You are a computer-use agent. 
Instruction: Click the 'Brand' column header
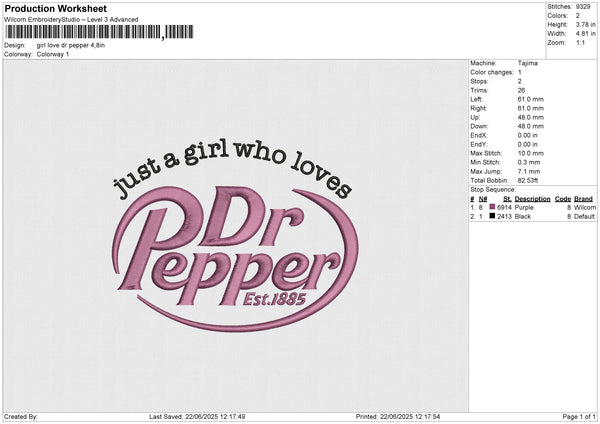pos(583,199)
